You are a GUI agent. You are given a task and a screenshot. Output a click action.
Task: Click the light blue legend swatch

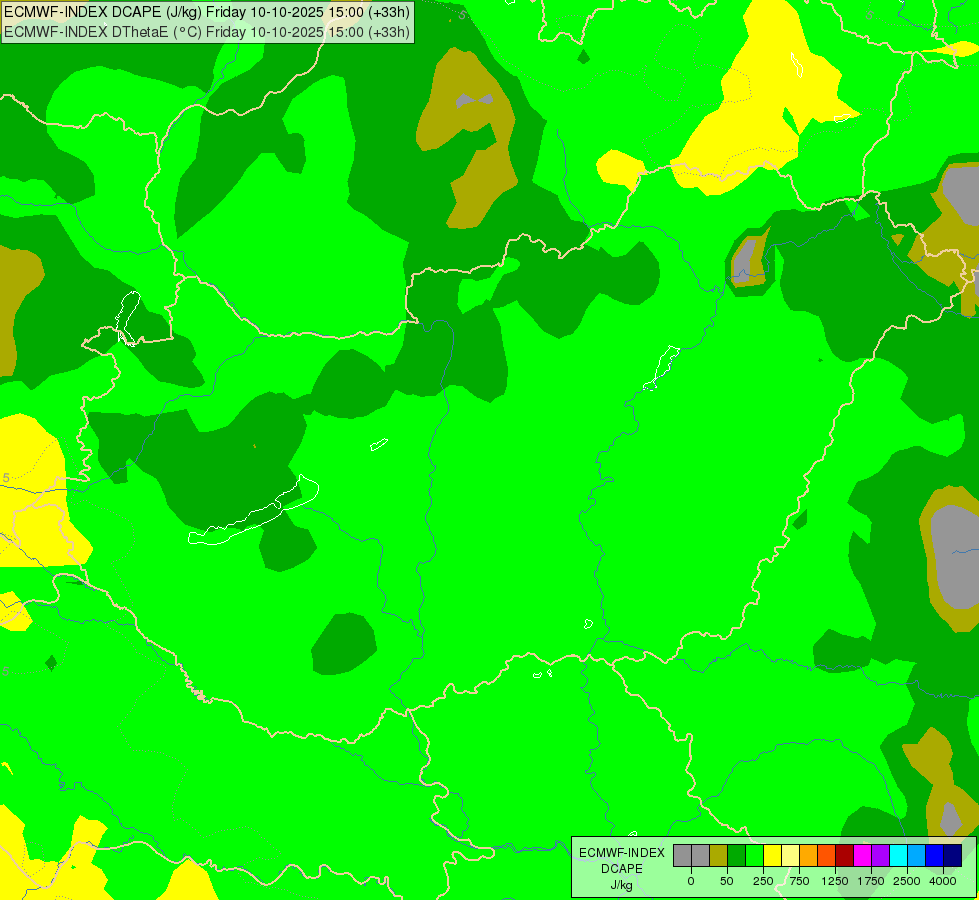click(x=917, y=856)
